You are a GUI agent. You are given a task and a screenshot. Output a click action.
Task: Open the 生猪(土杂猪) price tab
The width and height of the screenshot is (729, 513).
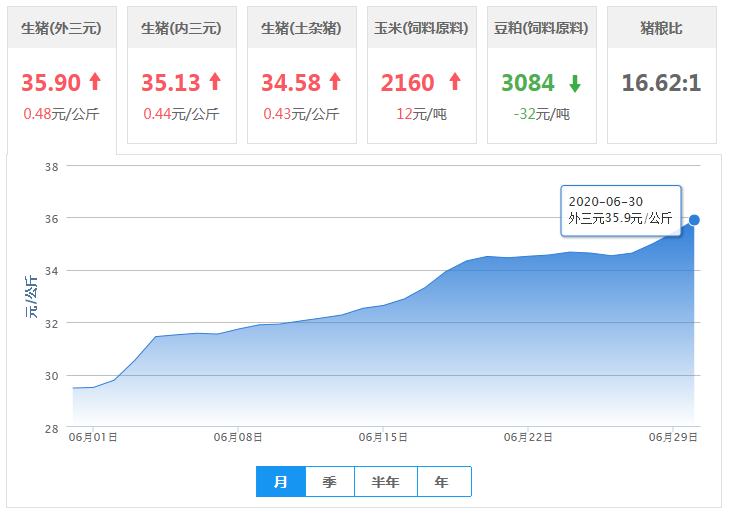point(301,29)
